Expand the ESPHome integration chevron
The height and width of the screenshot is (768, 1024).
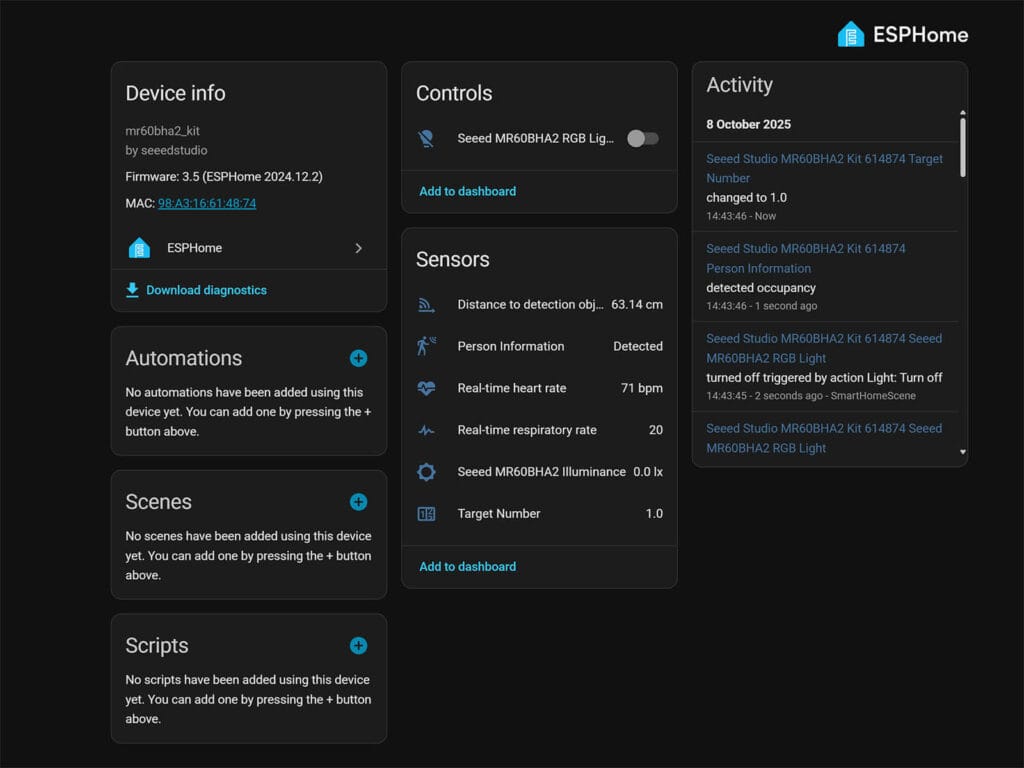click(x=358, y=248)
